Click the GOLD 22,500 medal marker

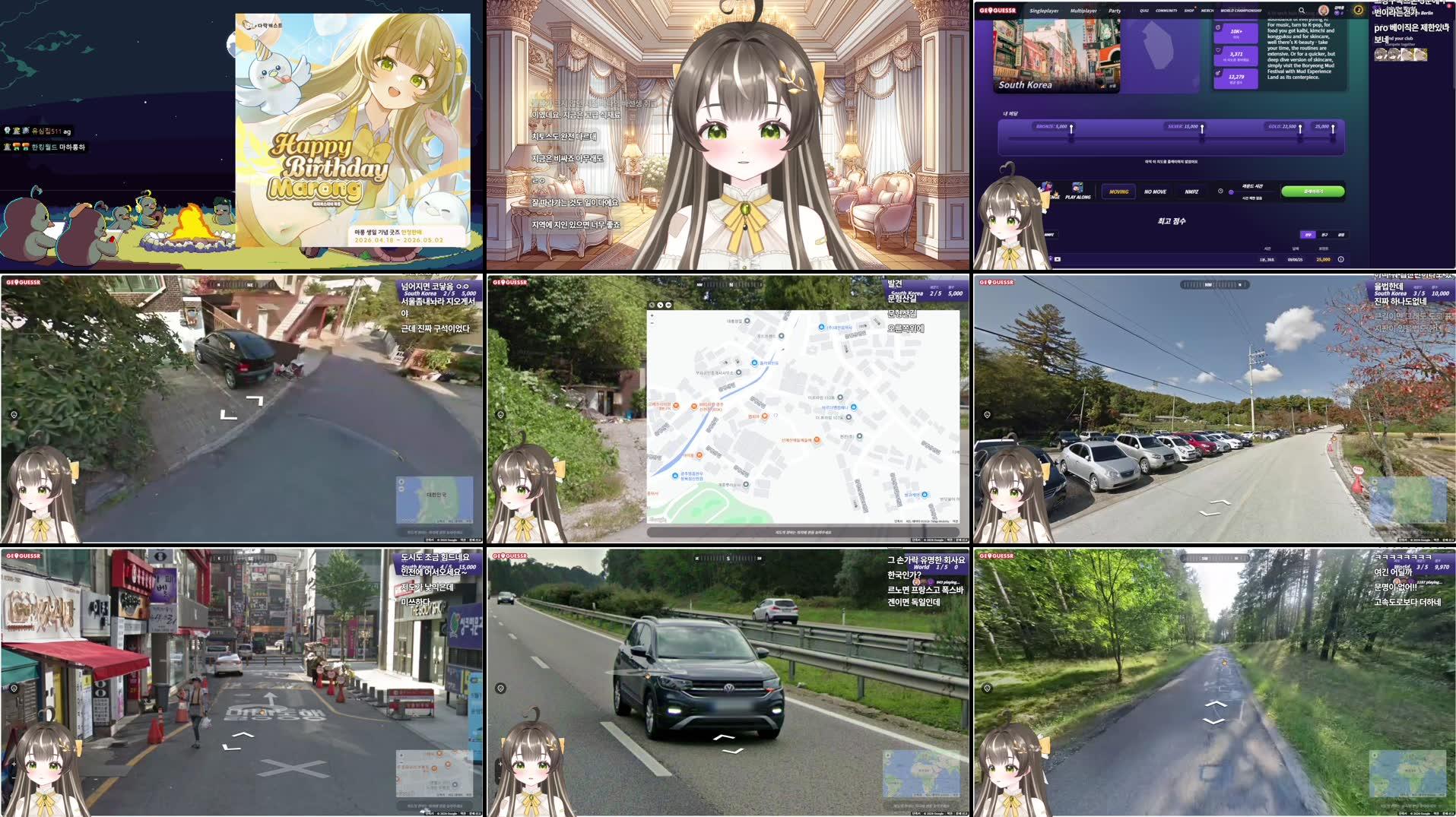tap(1300, 129)
